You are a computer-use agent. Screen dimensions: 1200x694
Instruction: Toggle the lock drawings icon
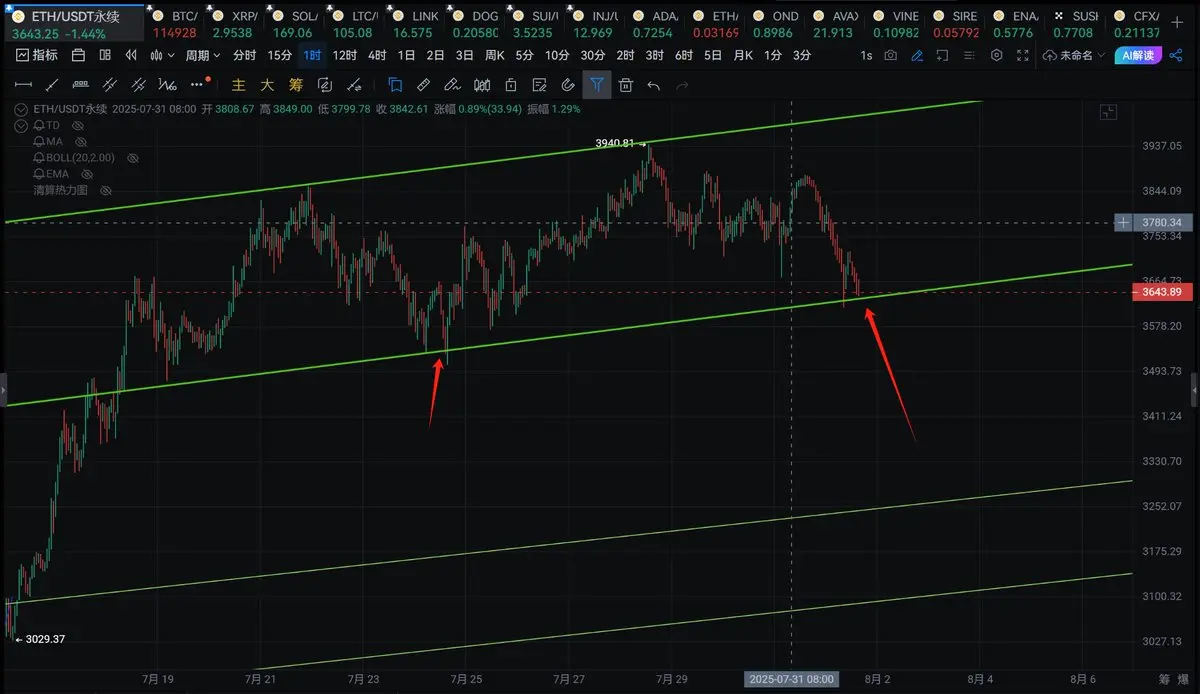510,85
